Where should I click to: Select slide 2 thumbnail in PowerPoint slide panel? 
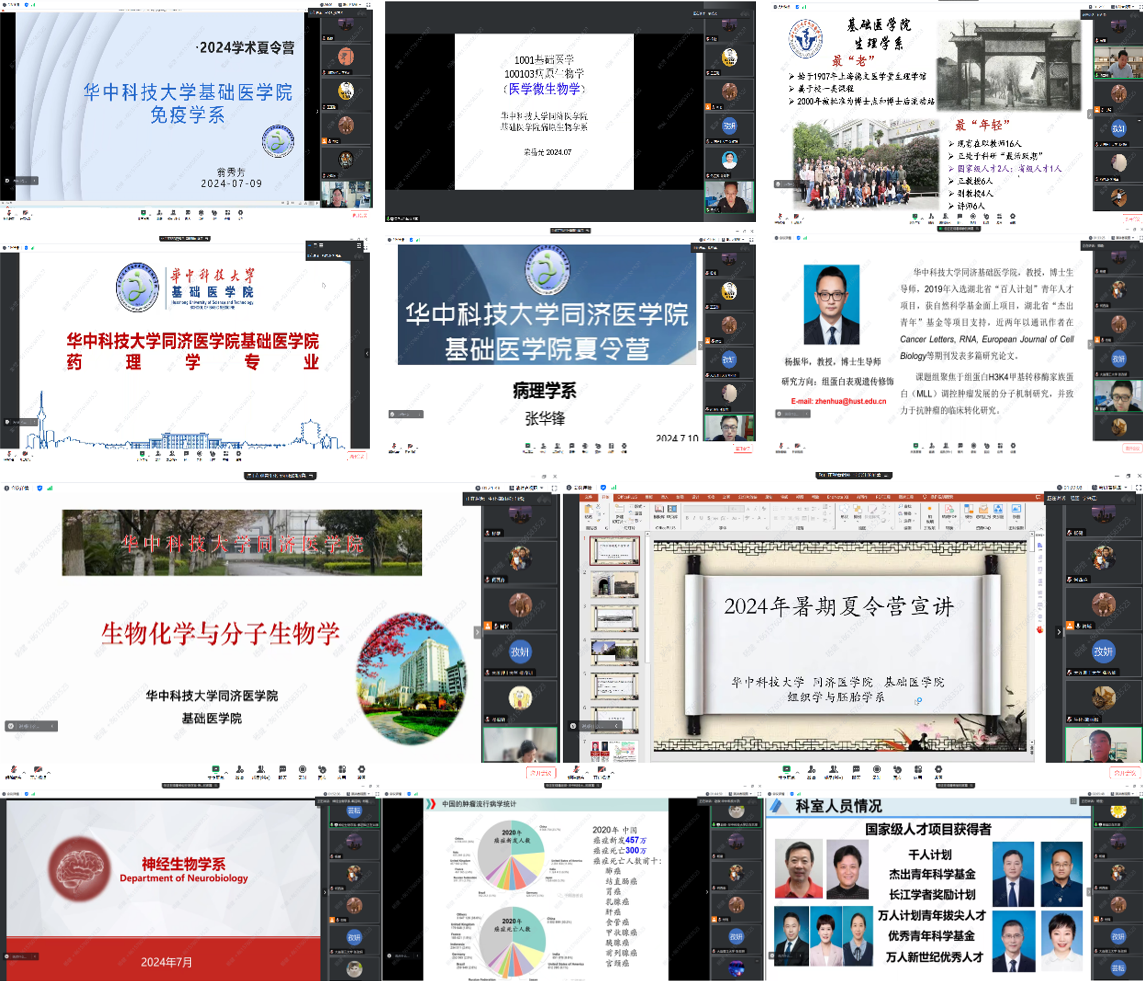[615, 585]
